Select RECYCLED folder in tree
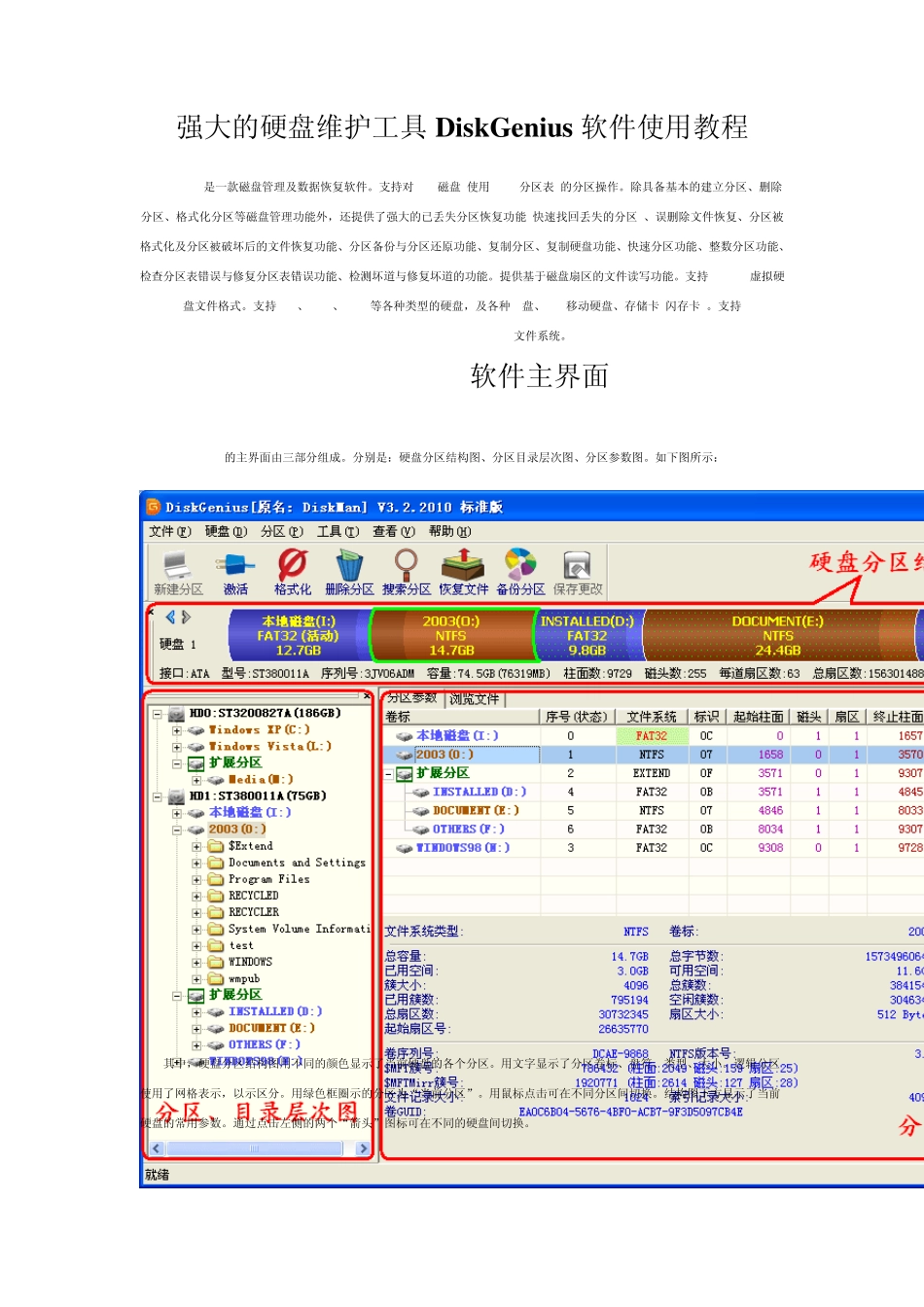Viewport: 924px width, 1307px height. click(253, 896)
